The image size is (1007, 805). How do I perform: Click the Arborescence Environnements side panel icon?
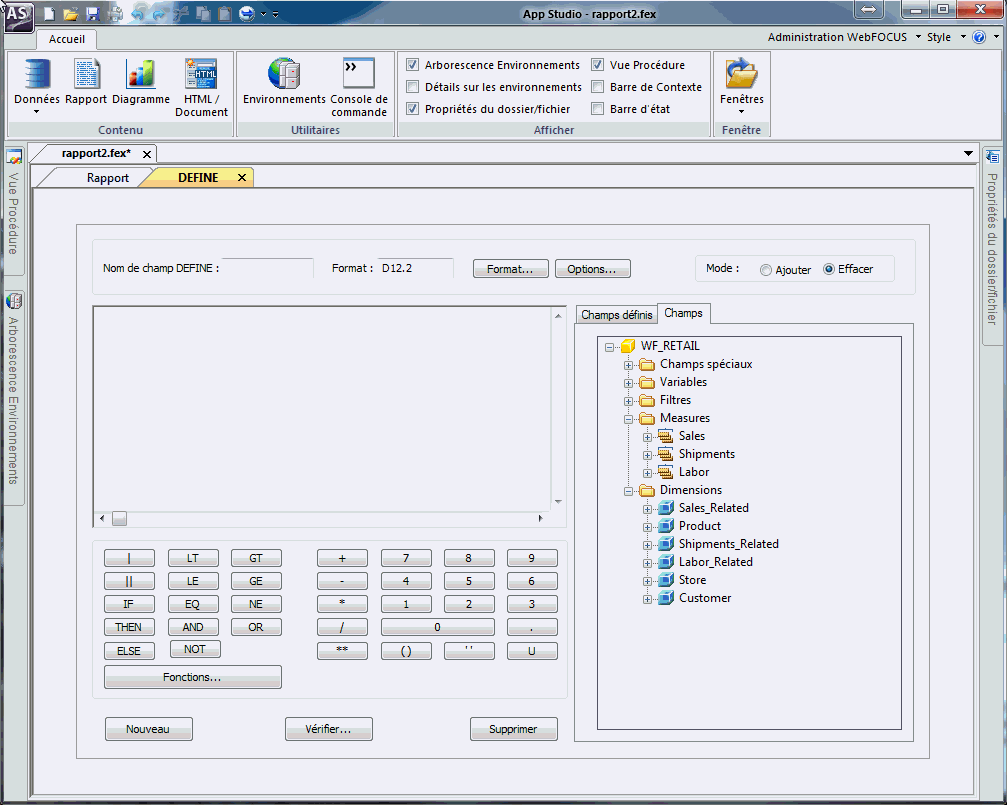(x=13, y=301)
